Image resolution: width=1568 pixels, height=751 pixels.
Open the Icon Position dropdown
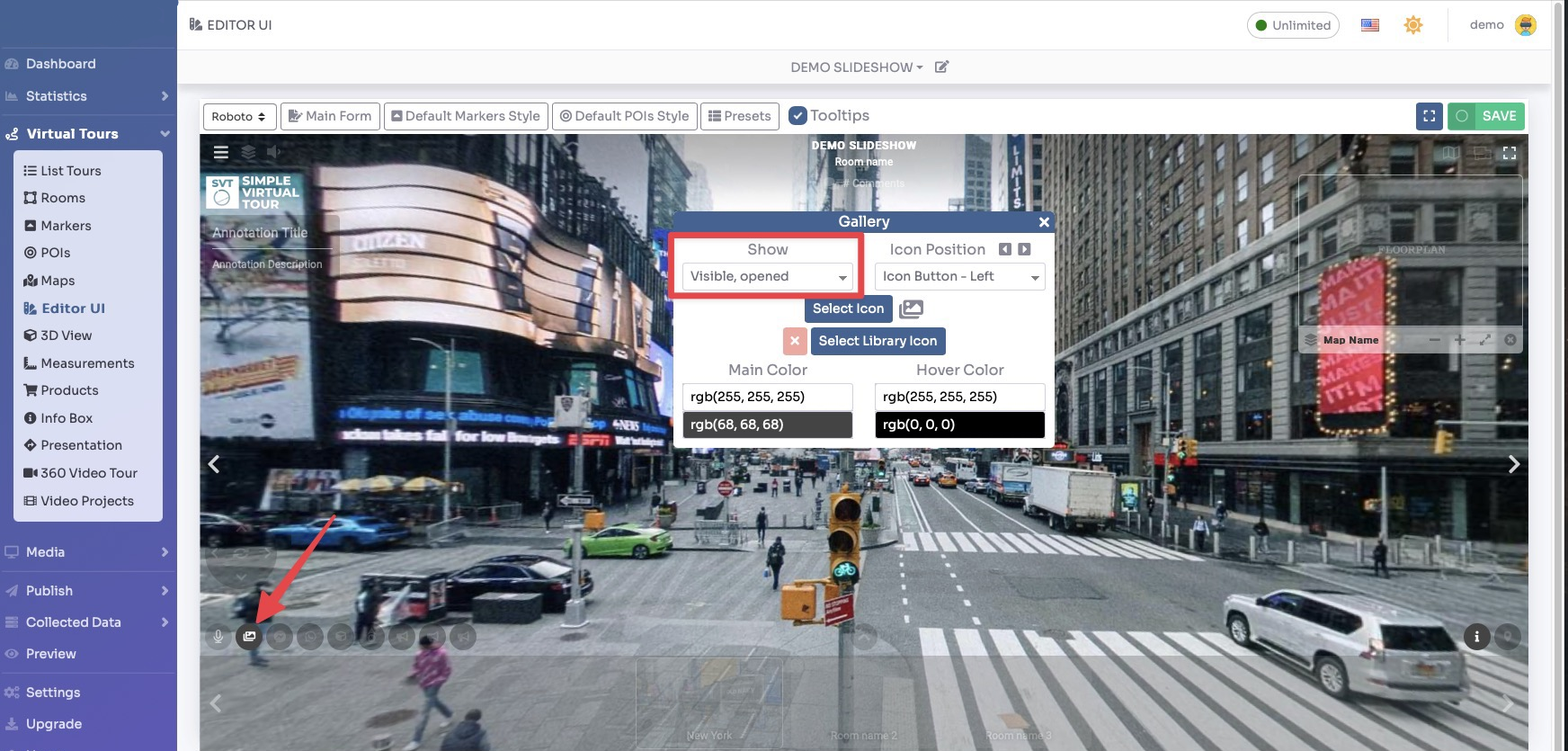tap(959, 276)
